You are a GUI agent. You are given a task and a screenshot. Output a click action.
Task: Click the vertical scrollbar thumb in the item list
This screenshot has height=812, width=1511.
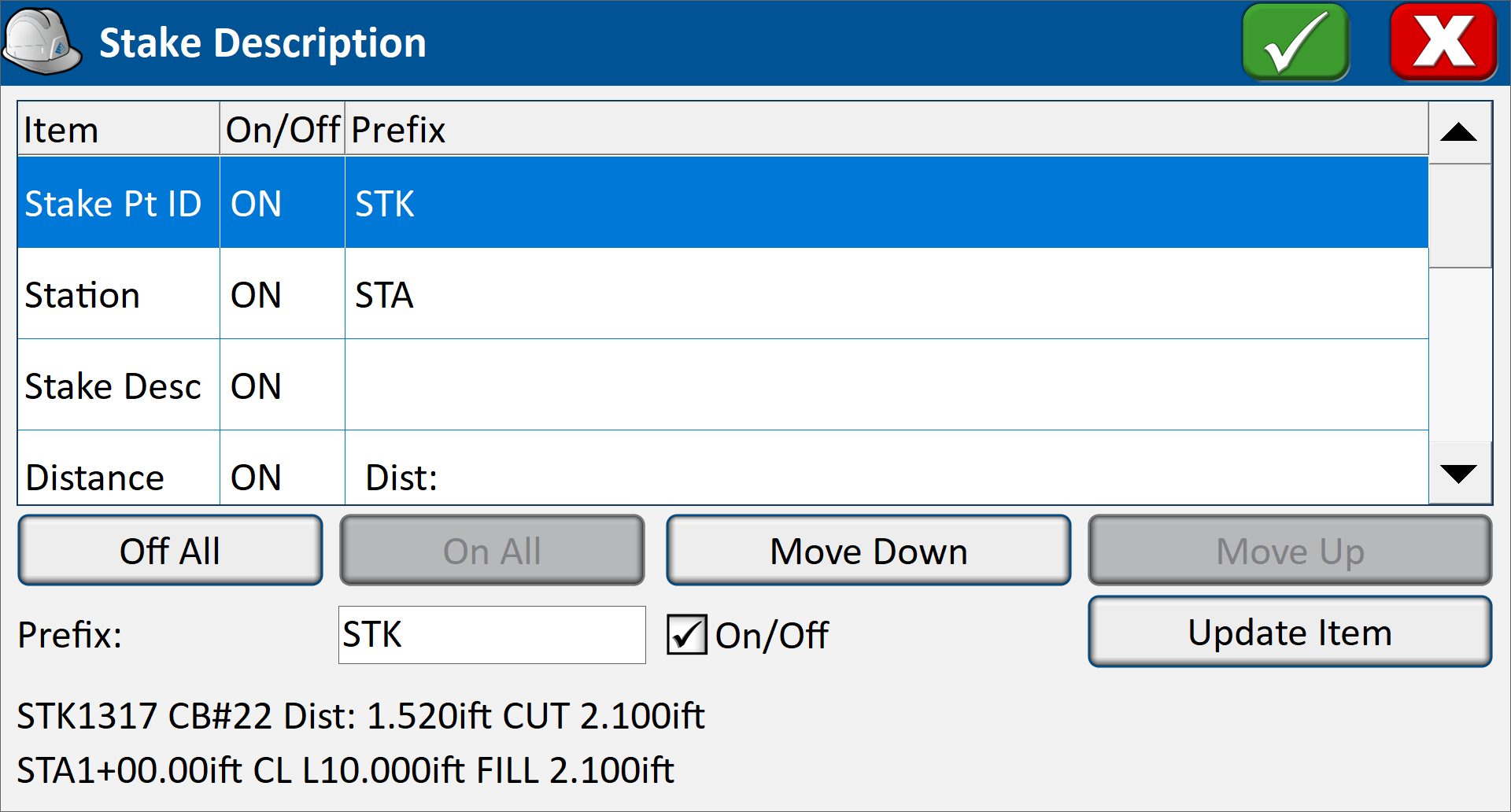[1459, 216]
